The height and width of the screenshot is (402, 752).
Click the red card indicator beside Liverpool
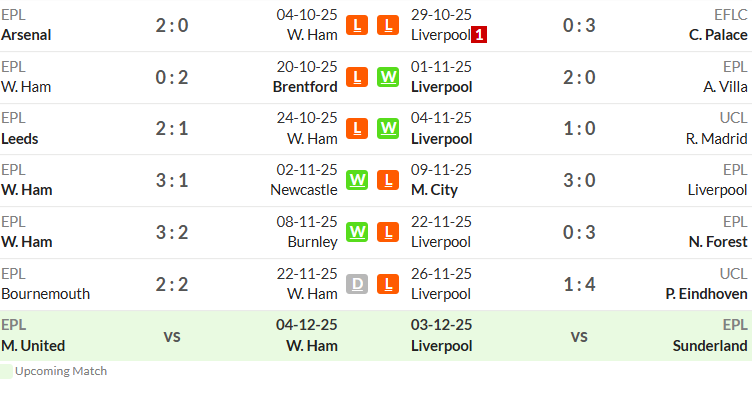(x=479, y=35)
